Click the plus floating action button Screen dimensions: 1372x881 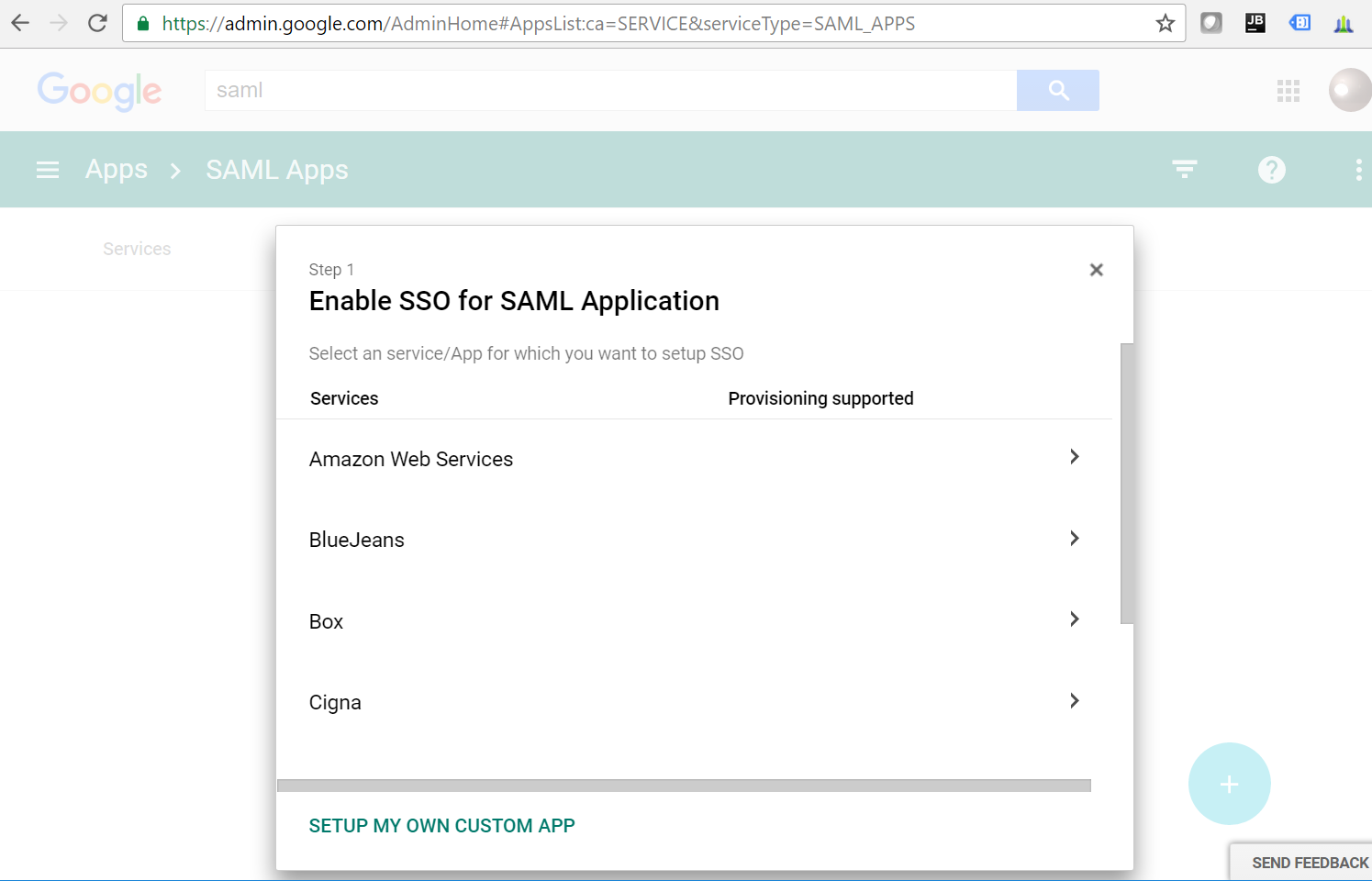(1230, 784)
